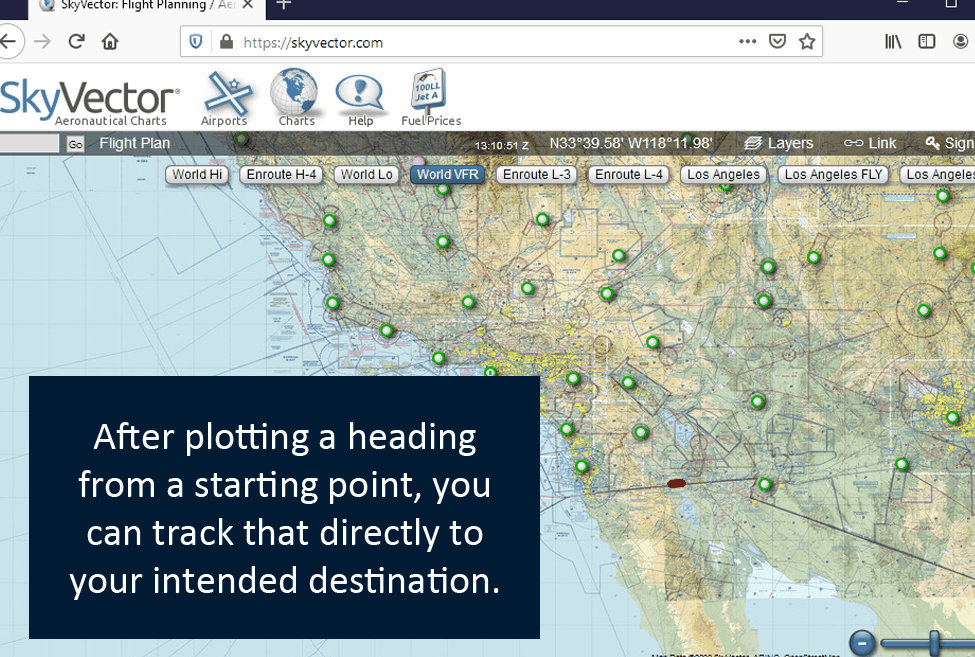Open a new browser tab with plus
Image resolution: width=975 pixels, height=657 pixels.
pos(284,5)
